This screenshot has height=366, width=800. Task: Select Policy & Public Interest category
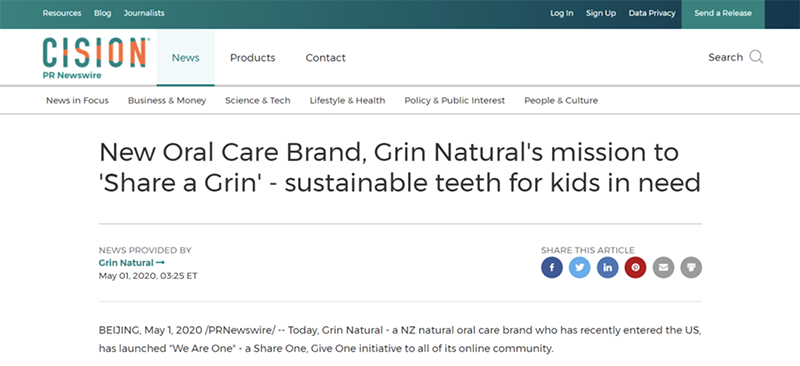[x=455, y=101]
